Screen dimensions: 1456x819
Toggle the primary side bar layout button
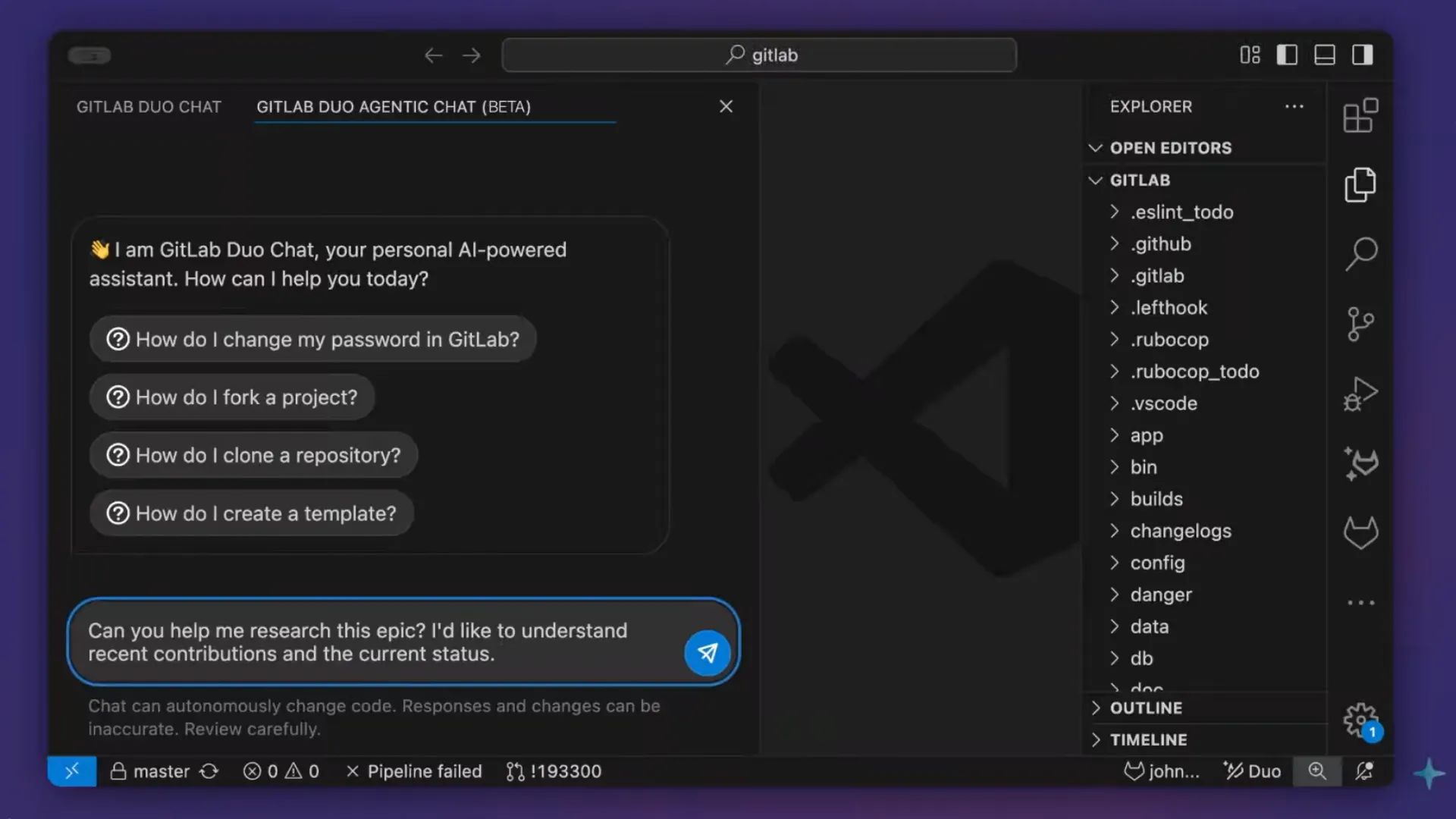pos(1287,55)
